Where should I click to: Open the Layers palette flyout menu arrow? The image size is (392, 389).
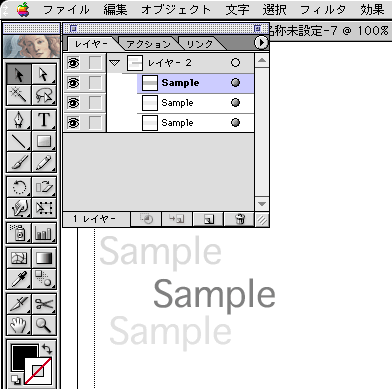261,43
